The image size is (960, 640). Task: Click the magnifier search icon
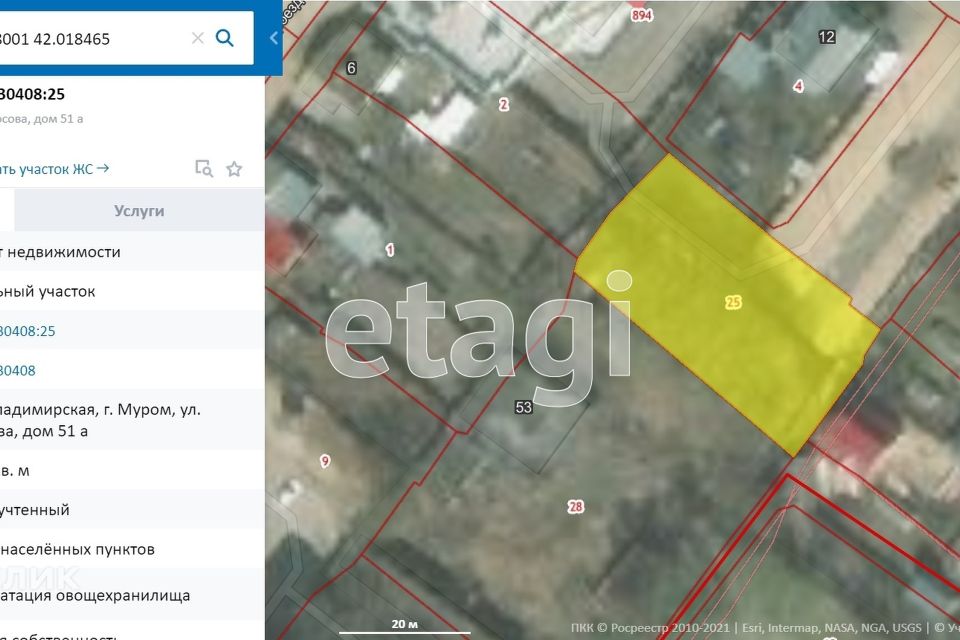tap(225, 38)
